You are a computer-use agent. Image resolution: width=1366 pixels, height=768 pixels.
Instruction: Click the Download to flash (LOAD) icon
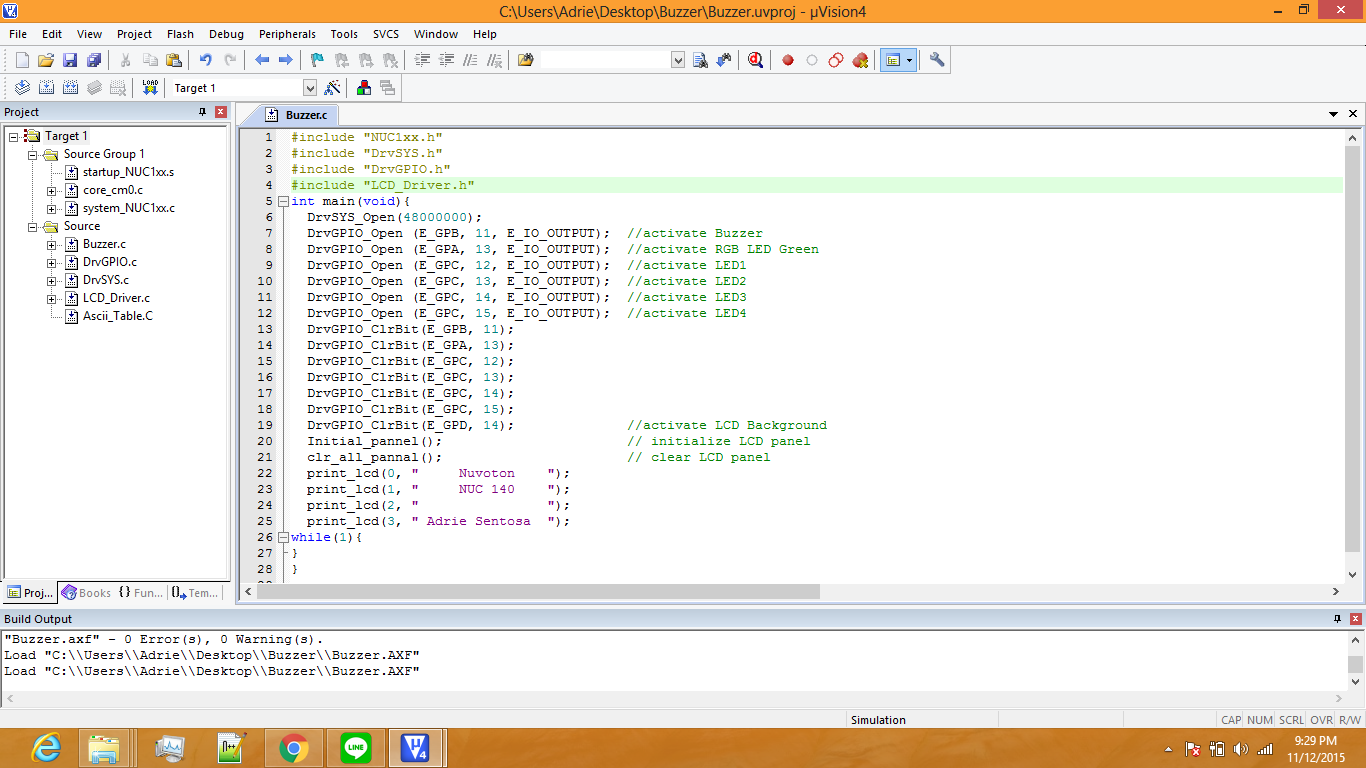pyautogui.click(x=150, y=88)
